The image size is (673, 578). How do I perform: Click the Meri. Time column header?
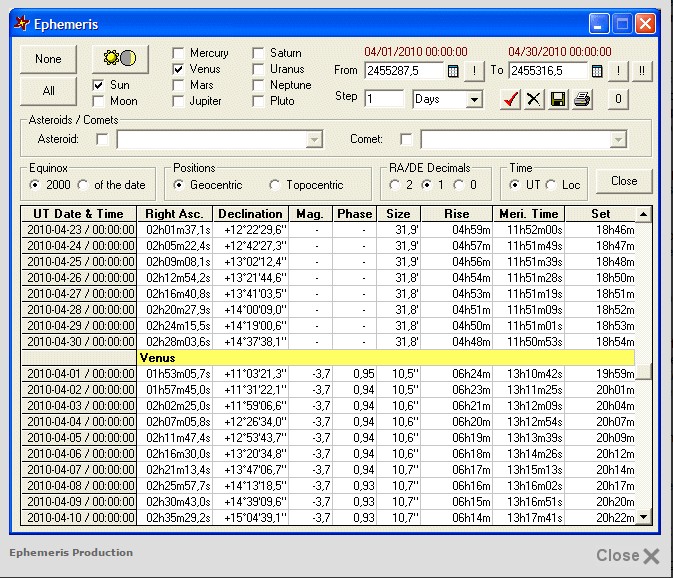pos(529,214)
